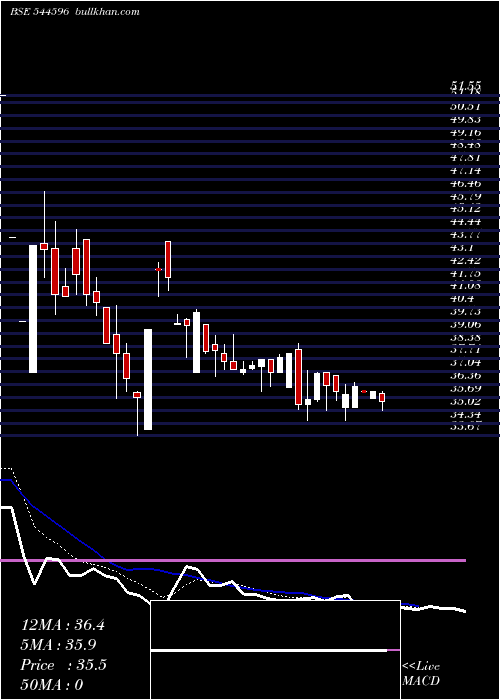Click the 36.36 price axis label
This screenshot has width=500, height=700.
[466, 376]
